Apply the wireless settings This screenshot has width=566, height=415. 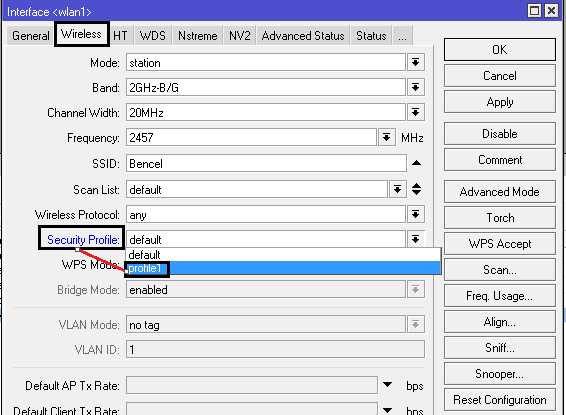[x=500, y=102]
